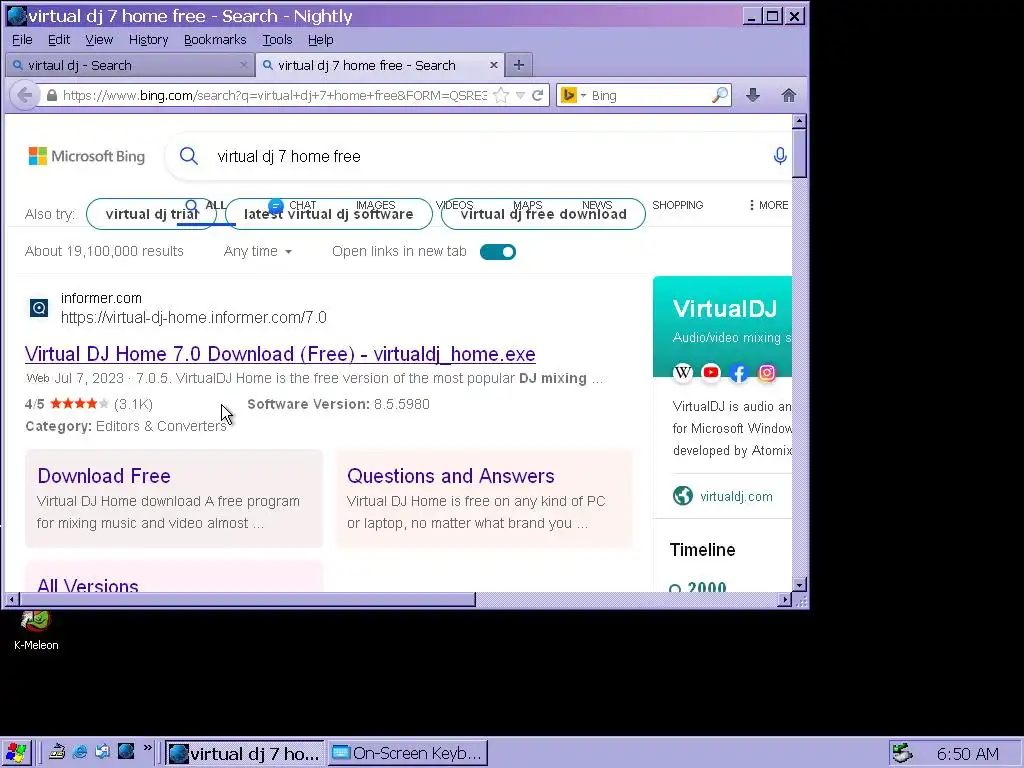Select the 'virtual dj free download' suggestion
The image size is (1024, 768).
click(x=543, y=214)
